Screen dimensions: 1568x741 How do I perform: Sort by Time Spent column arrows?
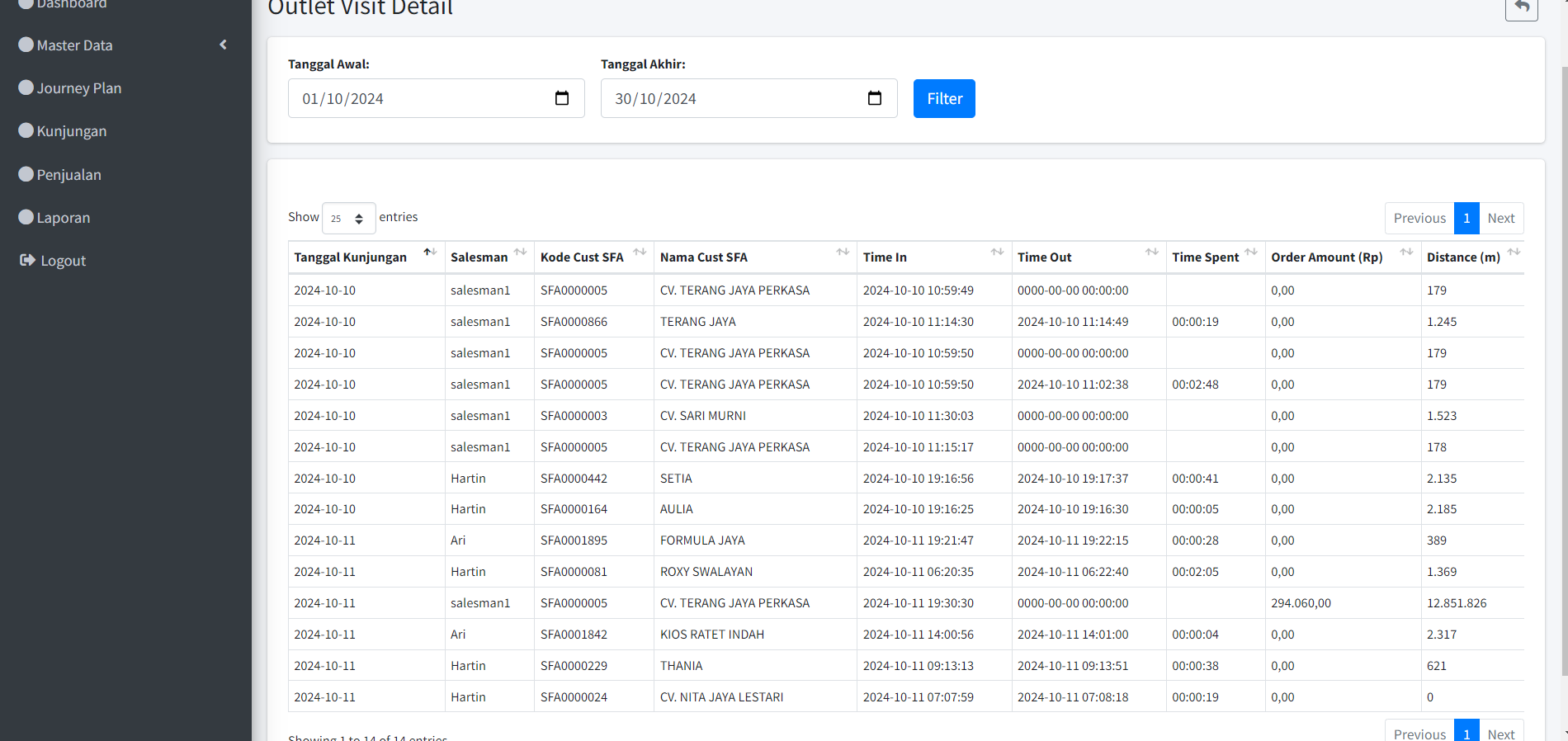tap(1251, 252)
